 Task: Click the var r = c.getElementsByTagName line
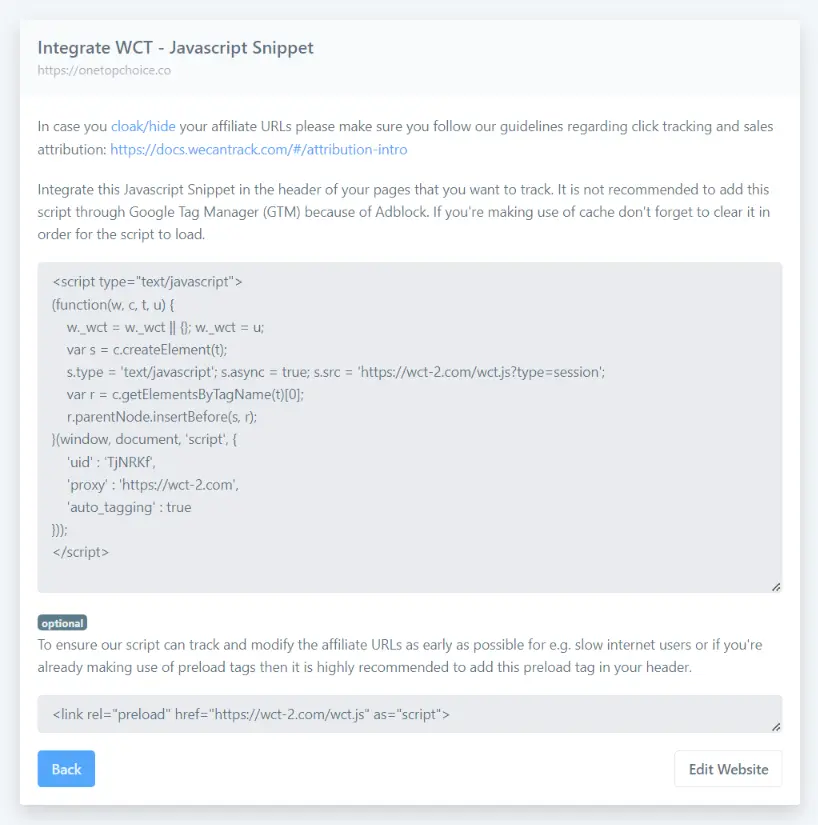click(x=185, y=394)
